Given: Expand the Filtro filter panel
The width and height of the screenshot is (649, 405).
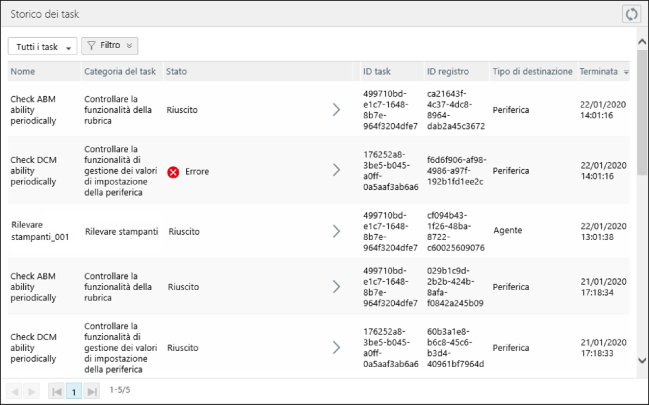Looking at the screenshot, I should point(110,46).
